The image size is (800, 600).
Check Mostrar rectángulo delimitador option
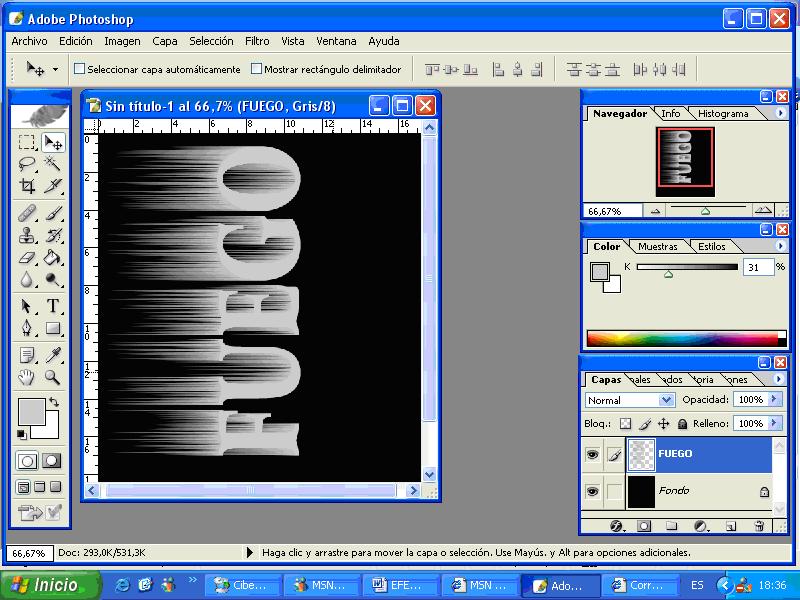pos(256,69)
